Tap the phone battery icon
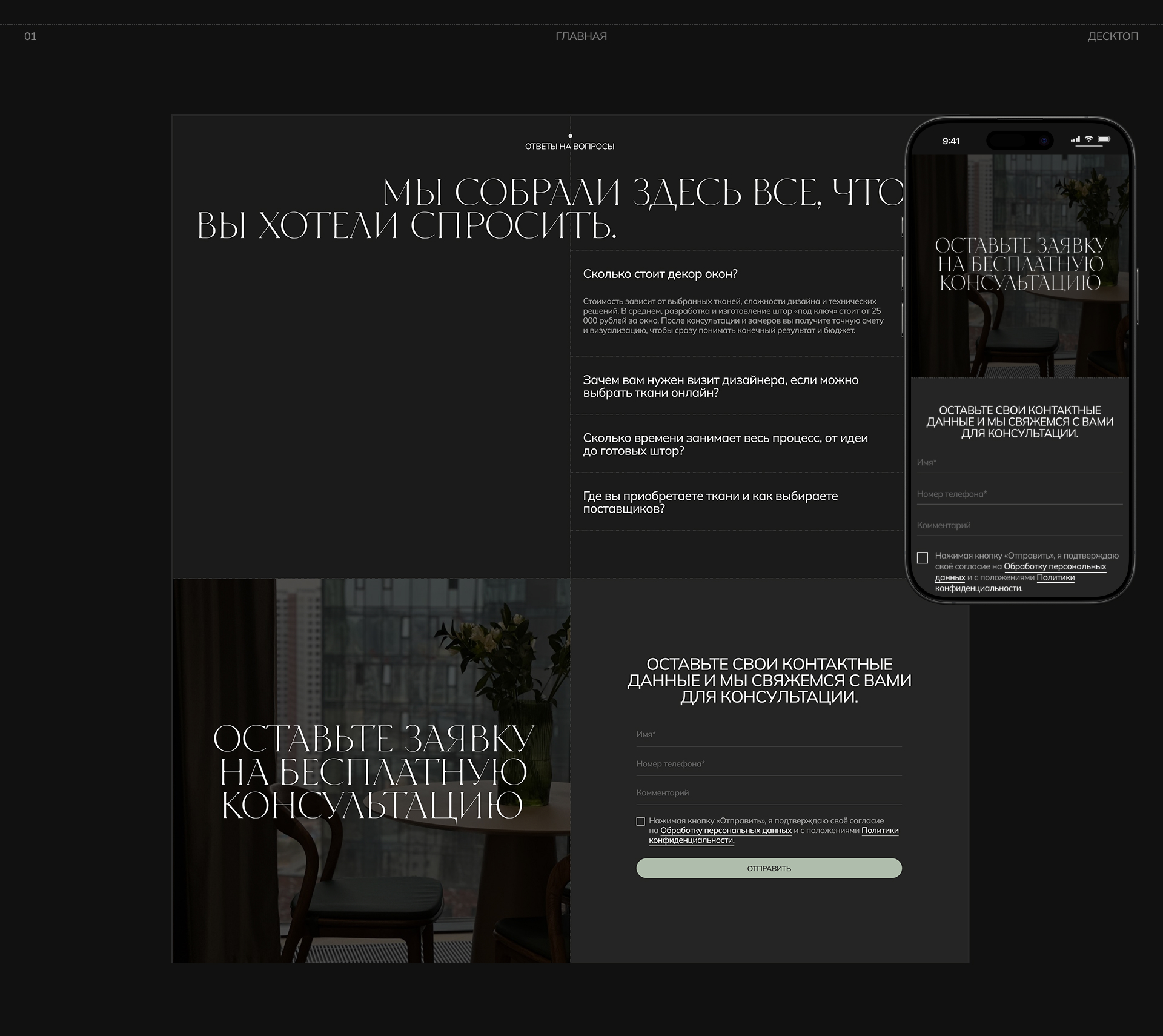This screenshot has height=1036, width=1163. click(x=1104, y=139)
